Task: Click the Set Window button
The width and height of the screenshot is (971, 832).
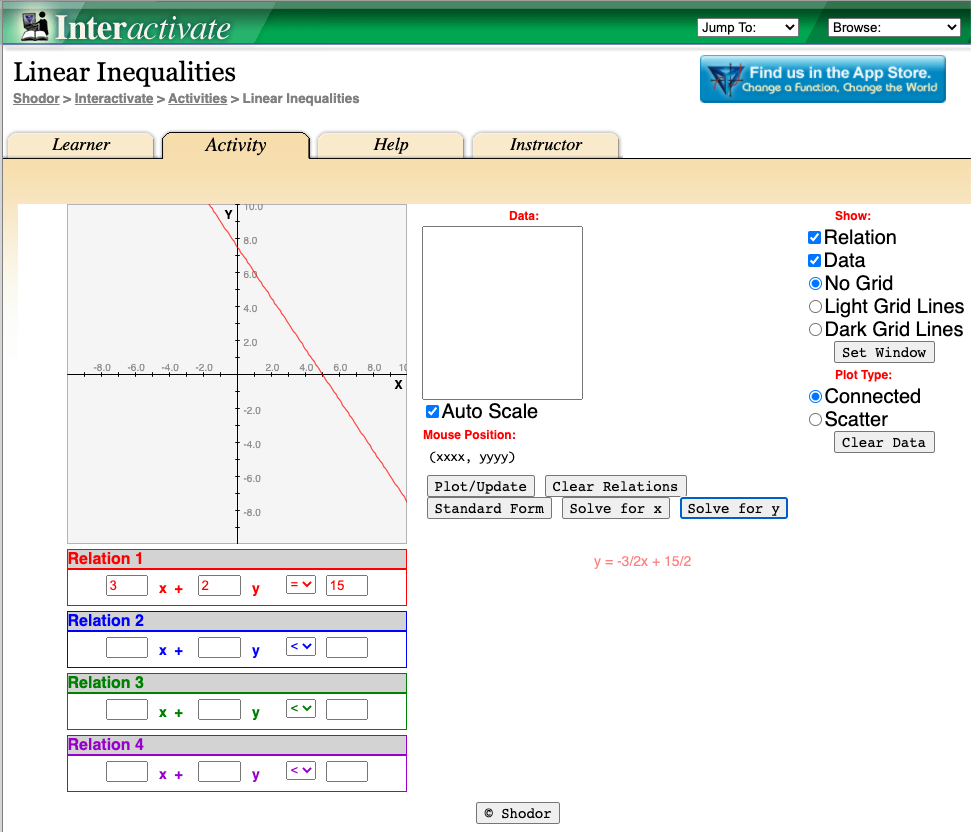Action: pyautogui.click(x=884, y=352)
